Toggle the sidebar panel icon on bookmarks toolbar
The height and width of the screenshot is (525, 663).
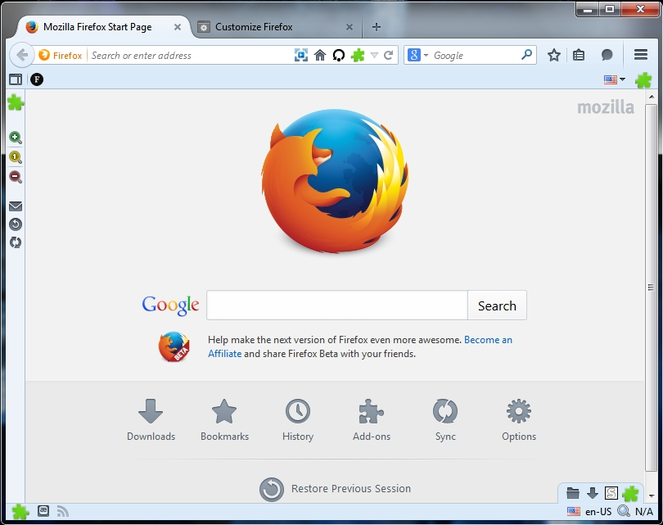coord(16,79)
